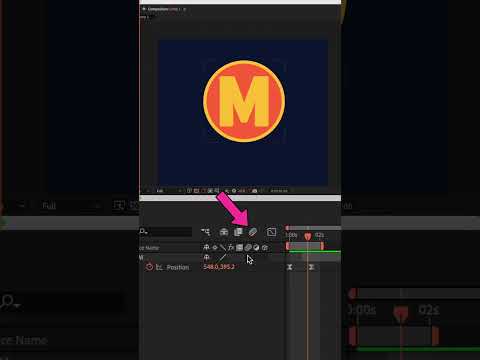Focus the timeline layer search field

coord(166,232)
